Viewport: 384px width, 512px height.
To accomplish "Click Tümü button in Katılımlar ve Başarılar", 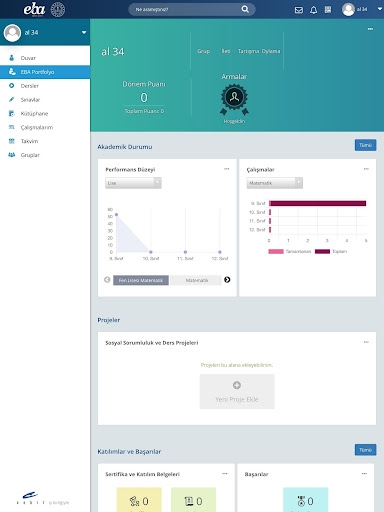I will coord(365,450).
